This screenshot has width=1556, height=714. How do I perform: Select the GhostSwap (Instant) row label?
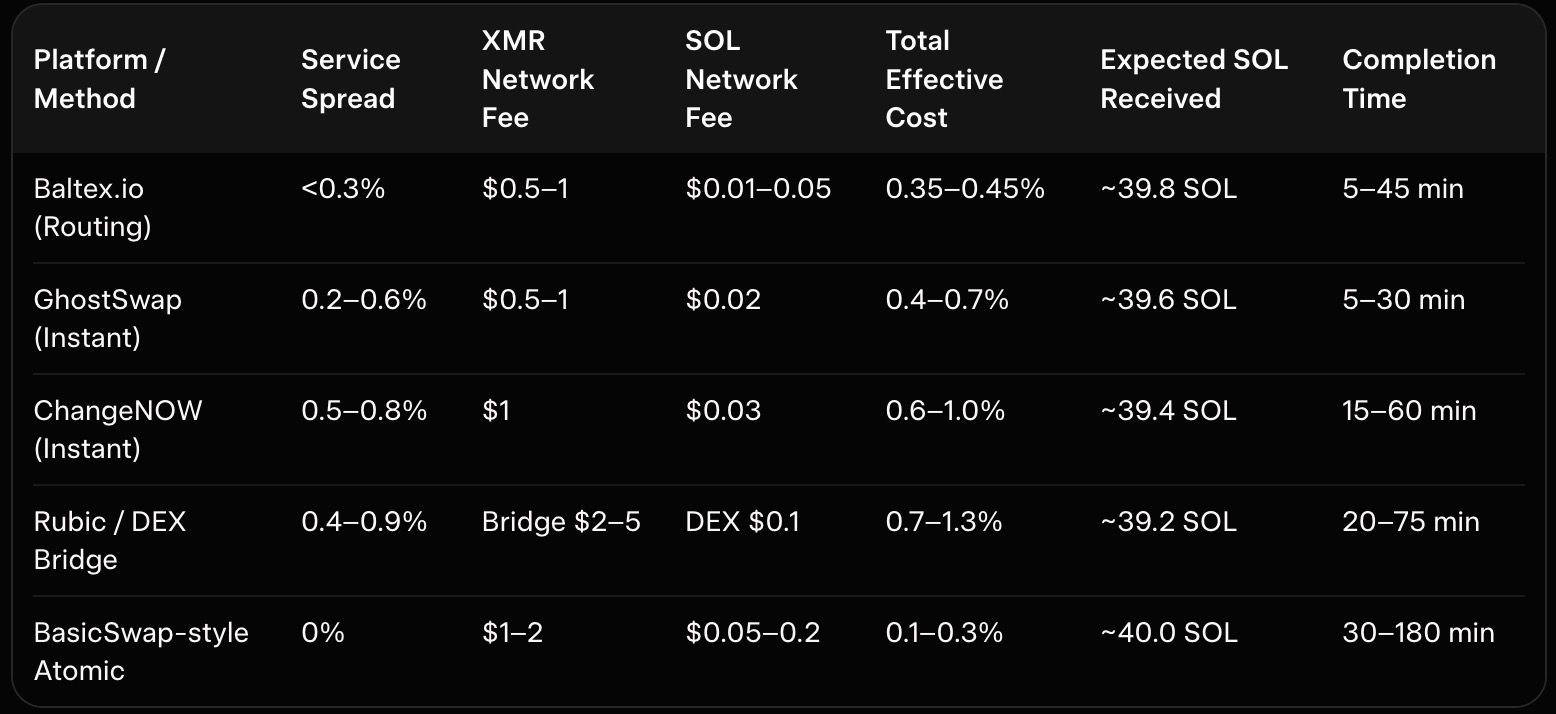coord(107,319)
